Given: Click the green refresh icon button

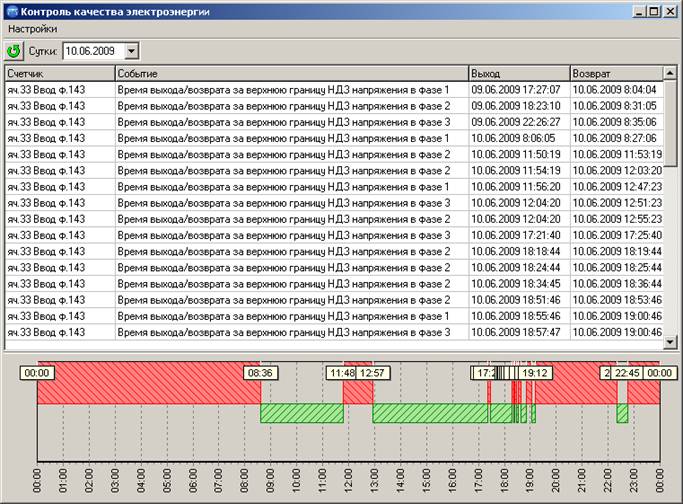Looking at the screenshot, I should (14, 51).
